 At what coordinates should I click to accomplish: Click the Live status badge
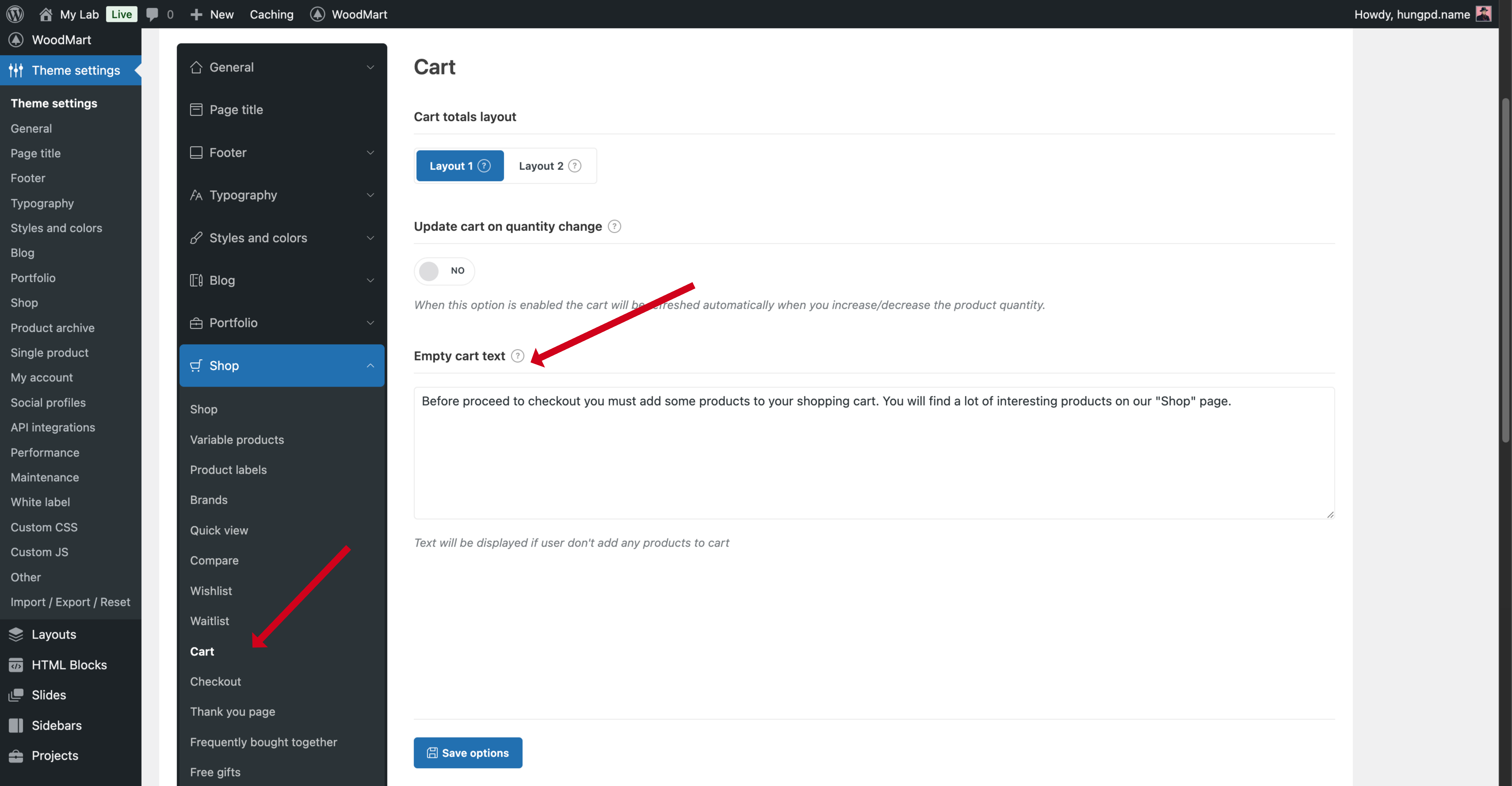pos(122,14)
